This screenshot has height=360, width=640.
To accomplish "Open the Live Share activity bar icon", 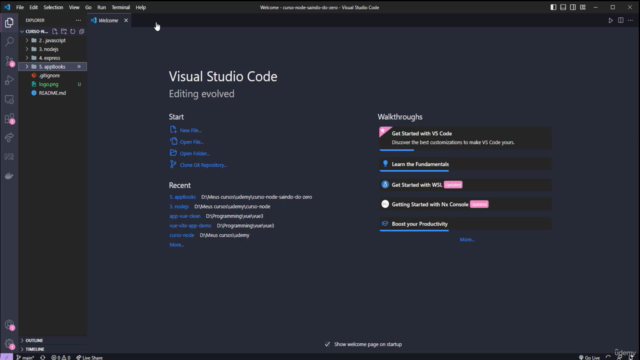I will 9,138.
